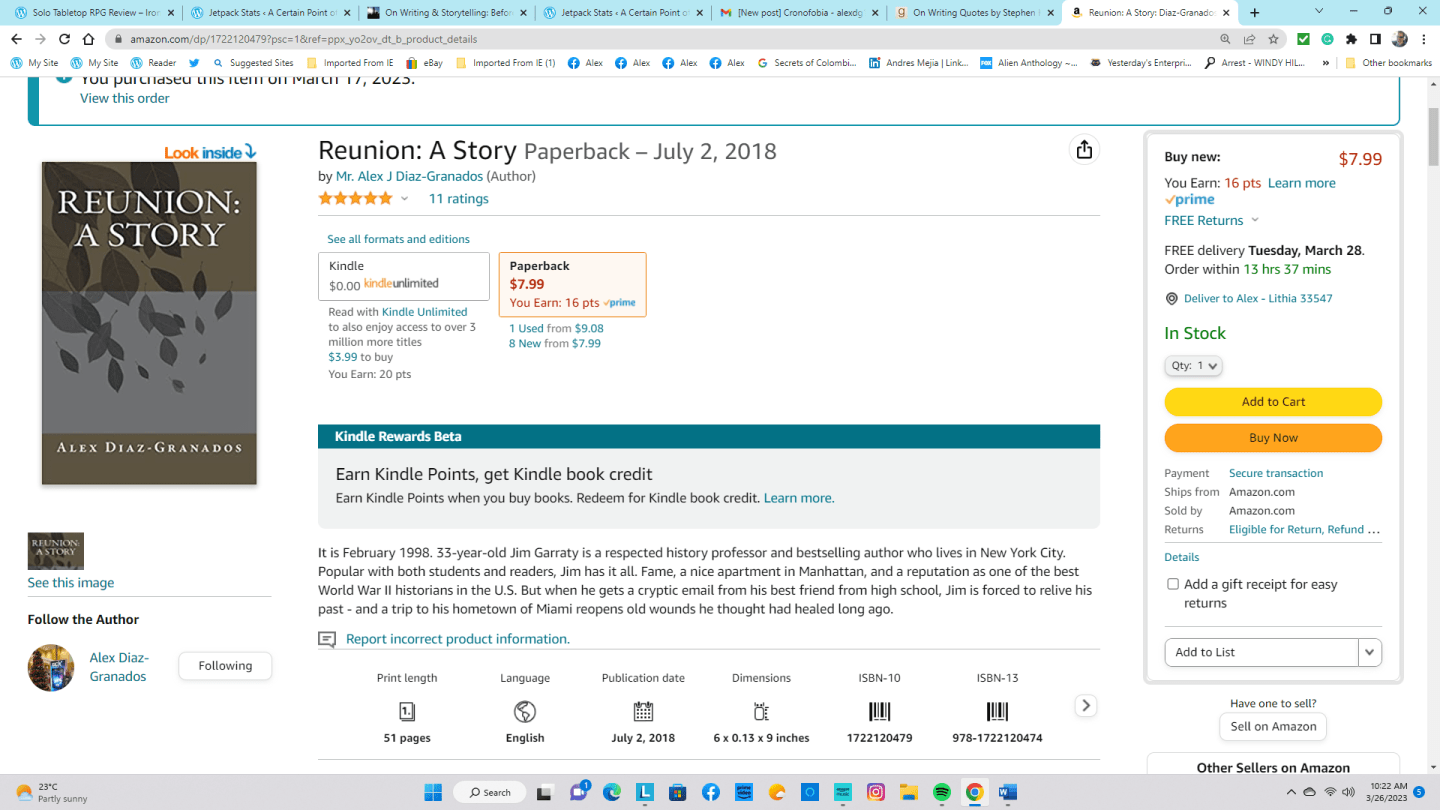Enable the gift receipt checkbox
The image size is (1440, 810).
pyautogui.click(x=1172, y=583)
